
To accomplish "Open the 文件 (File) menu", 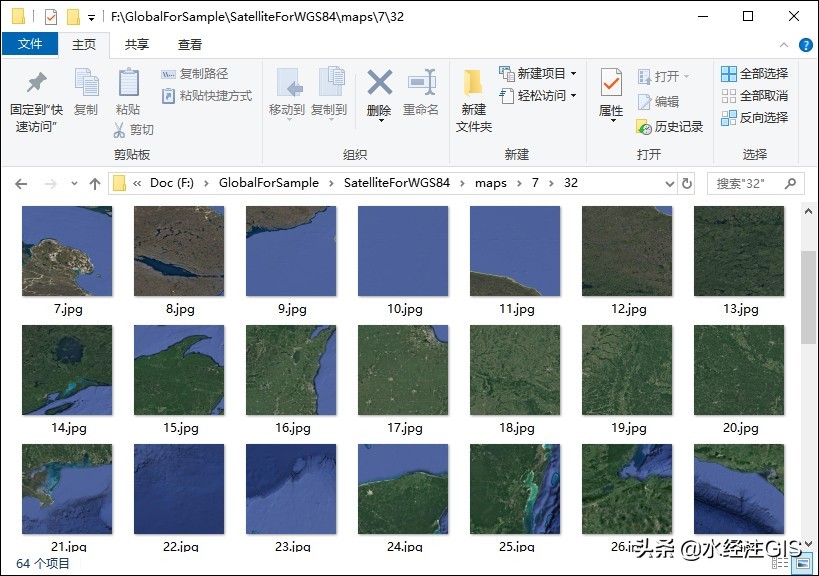I will coord(30,44).
